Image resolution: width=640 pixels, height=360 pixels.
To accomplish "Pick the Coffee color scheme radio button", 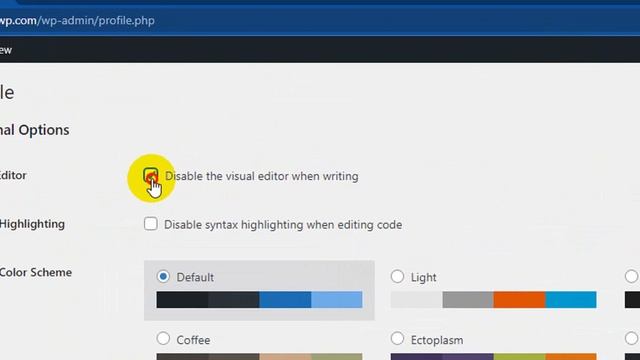I will (x=163, y=338).
